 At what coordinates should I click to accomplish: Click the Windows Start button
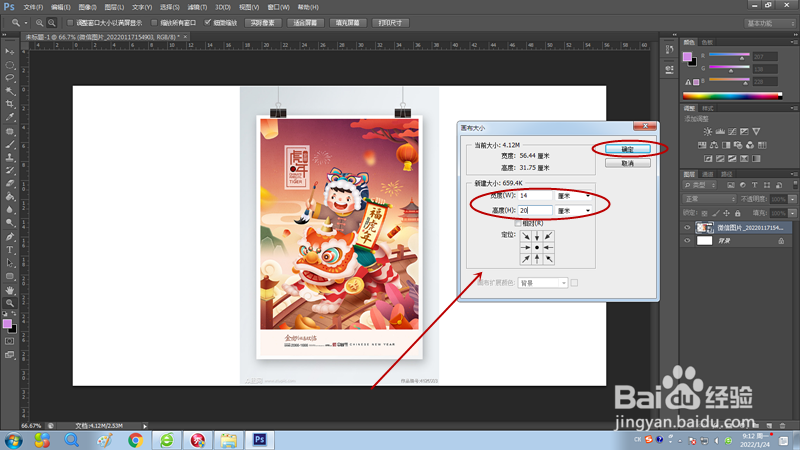tap(13, 440)
